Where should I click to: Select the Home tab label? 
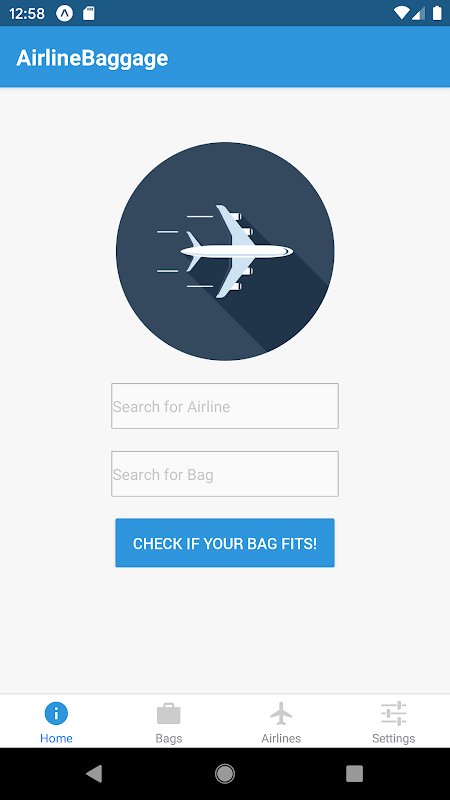(56, 738)
